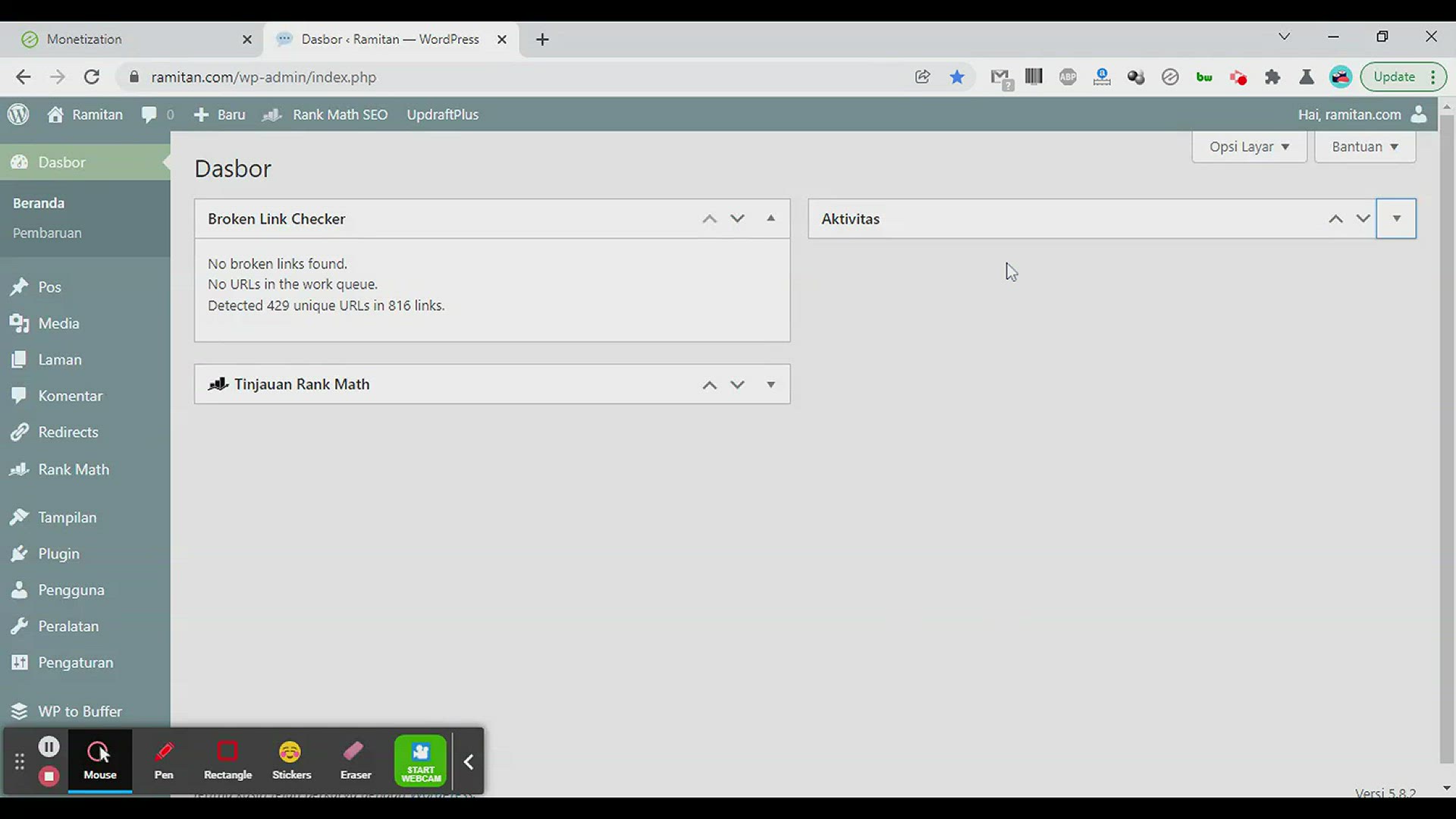
Task: Collapse the recorder toolbar arrow
Action: coord(469,761)
